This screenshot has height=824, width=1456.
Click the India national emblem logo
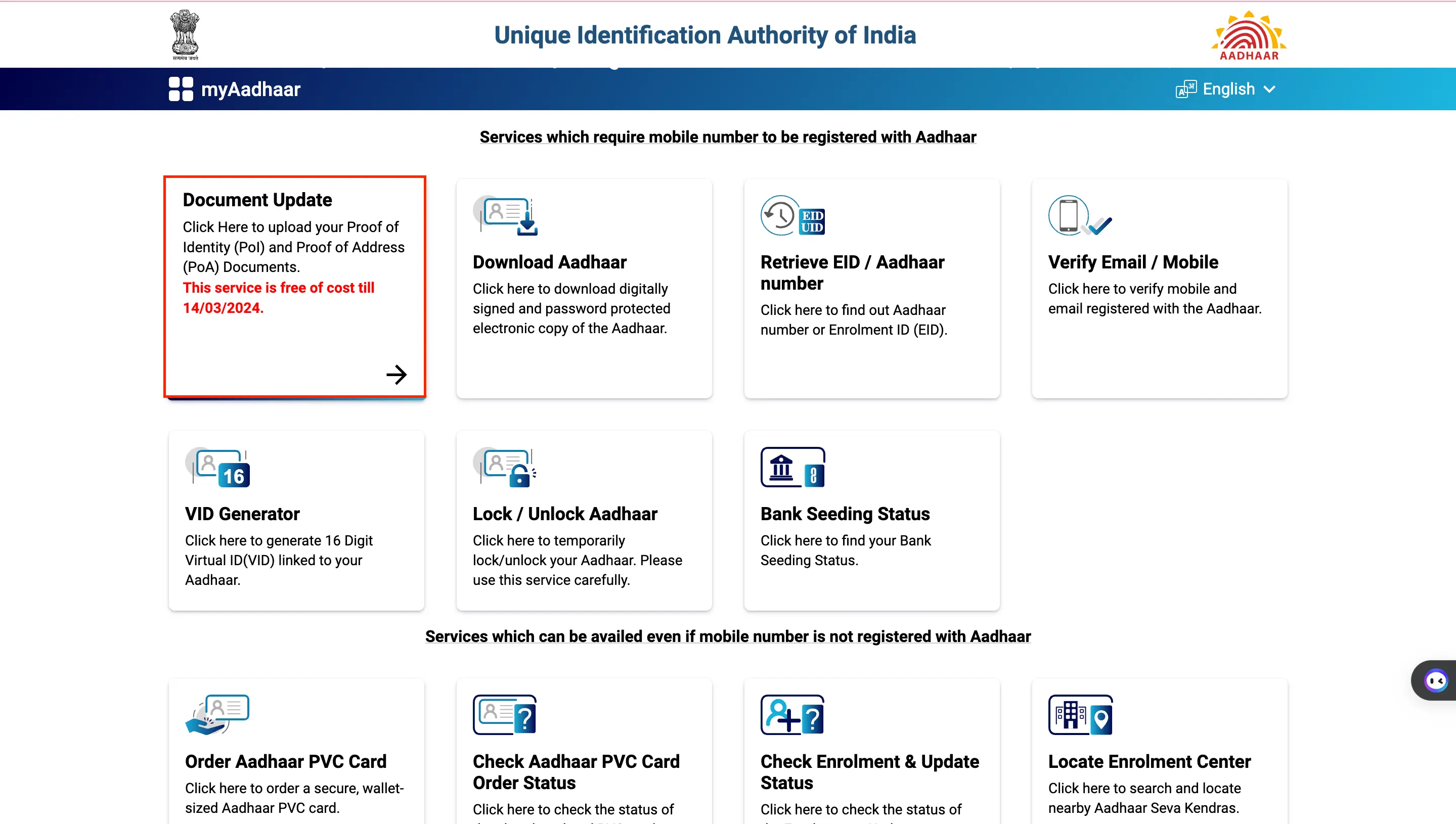[185, 35]
